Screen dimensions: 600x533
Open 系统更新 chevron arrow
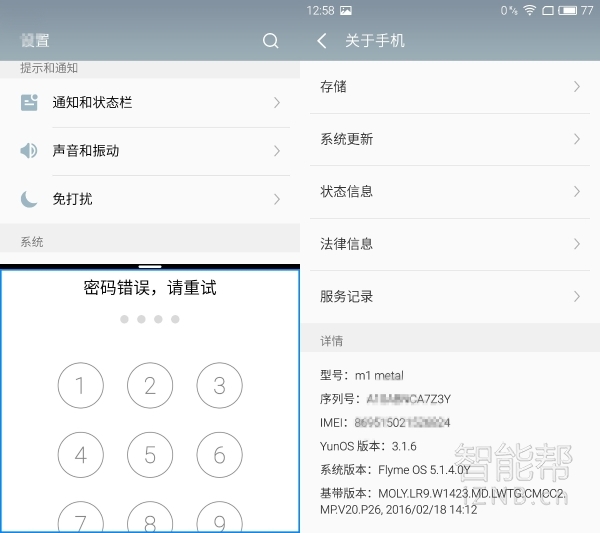577,139
